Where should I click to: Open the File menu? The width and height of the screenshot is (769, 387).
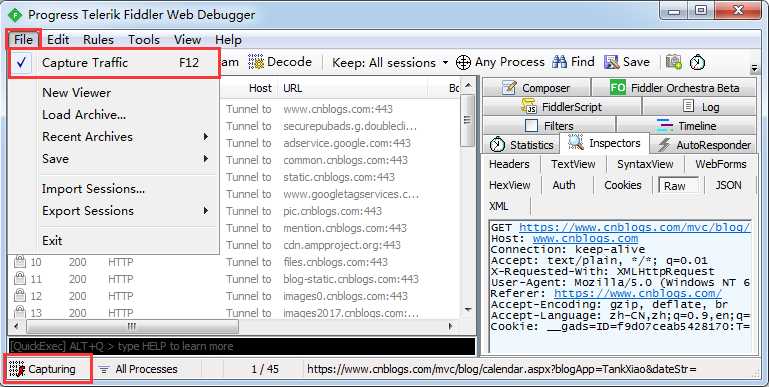pos(23,40)
